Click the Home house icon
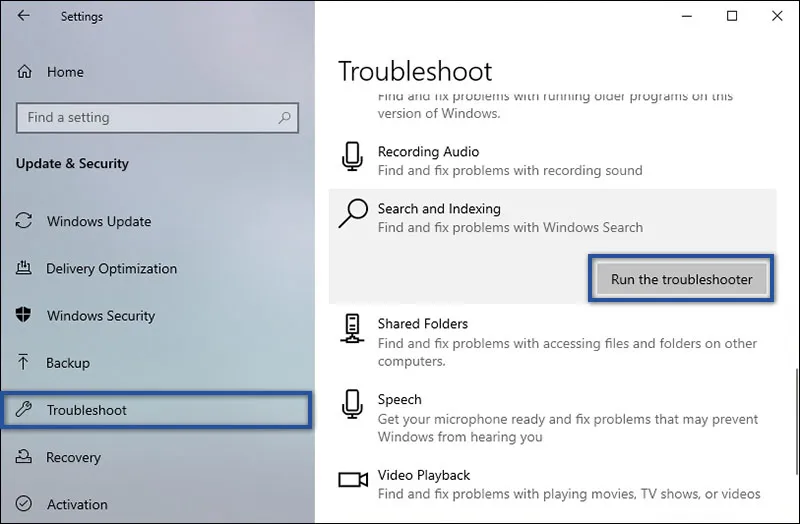Screen dimensions: 800x524 click(24, 71)
